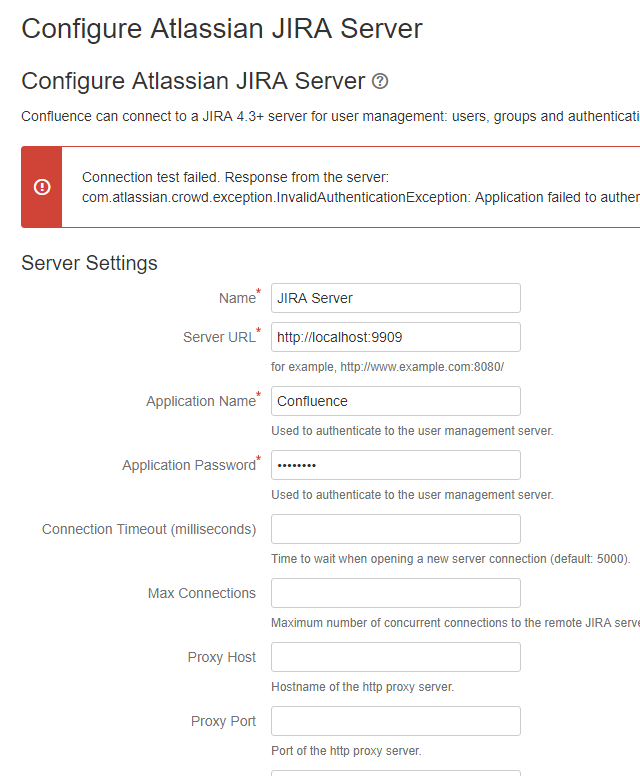This screenshot has width=640, height=776.
Task: Click the red error alert icon
Action: tap(42, 187)
